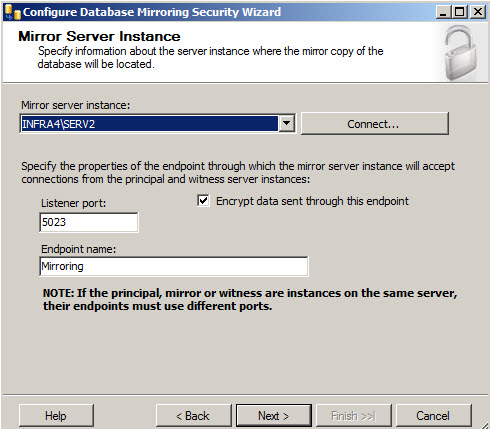Screen dimensions: 490x429
Task: Close the wizard window
Action: (x=478, y=12)
